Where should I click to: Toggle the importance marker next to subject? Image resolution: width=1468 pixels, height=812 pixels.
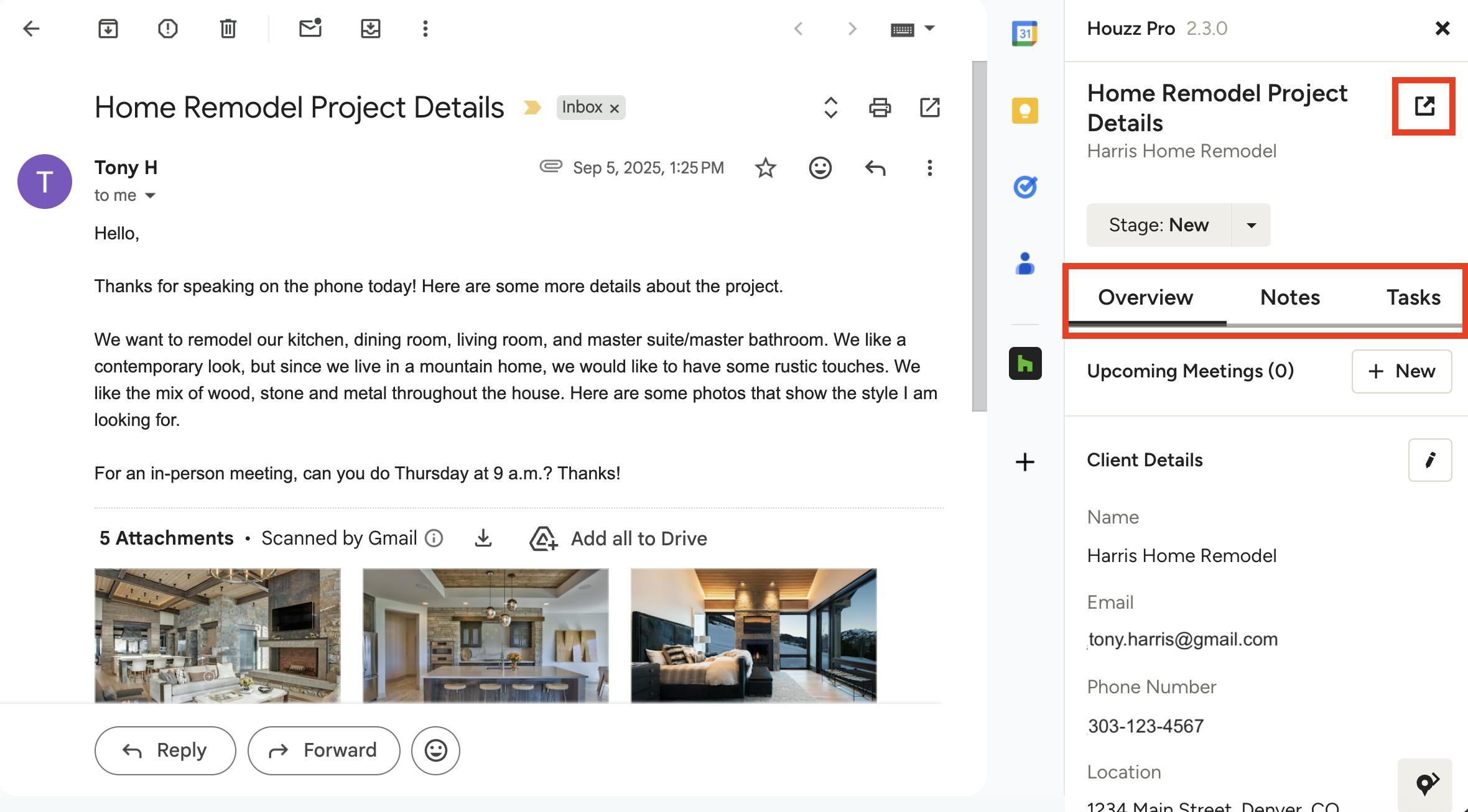point(532,108)
